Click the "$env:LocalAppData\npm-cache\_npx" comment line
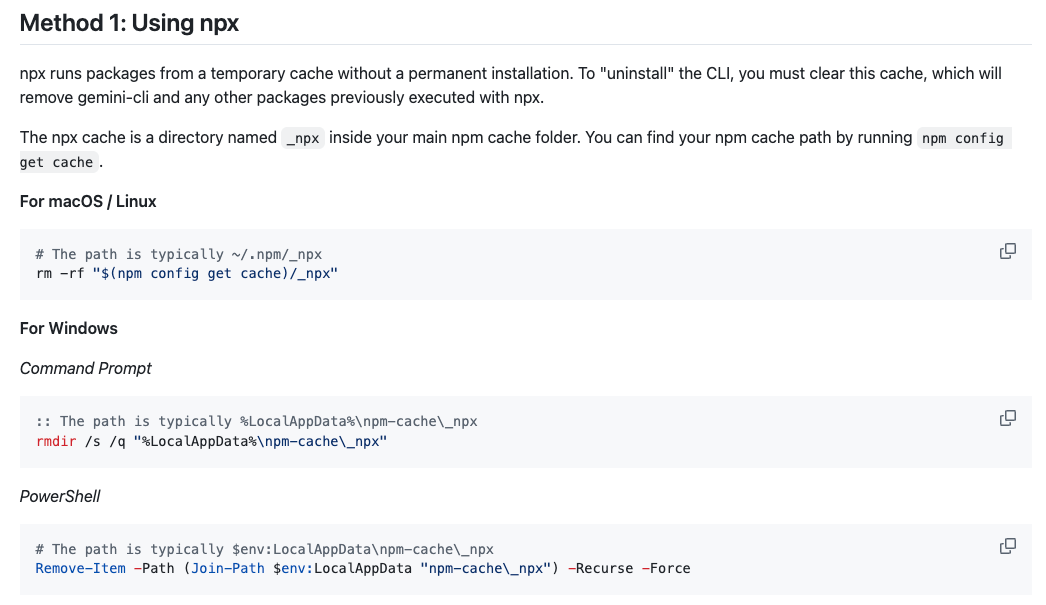 point(264,549)
